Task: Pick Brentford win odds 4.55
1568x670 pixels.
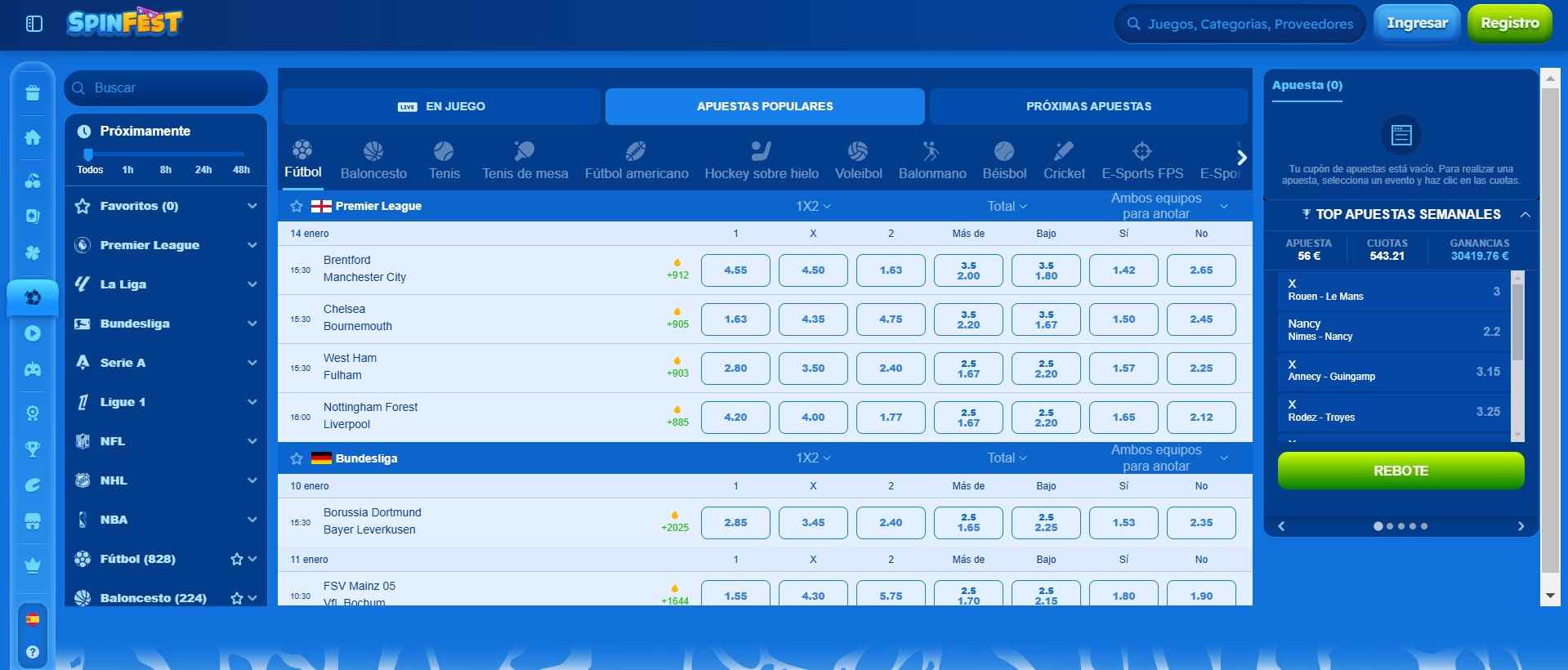Action: coord(735,270)
